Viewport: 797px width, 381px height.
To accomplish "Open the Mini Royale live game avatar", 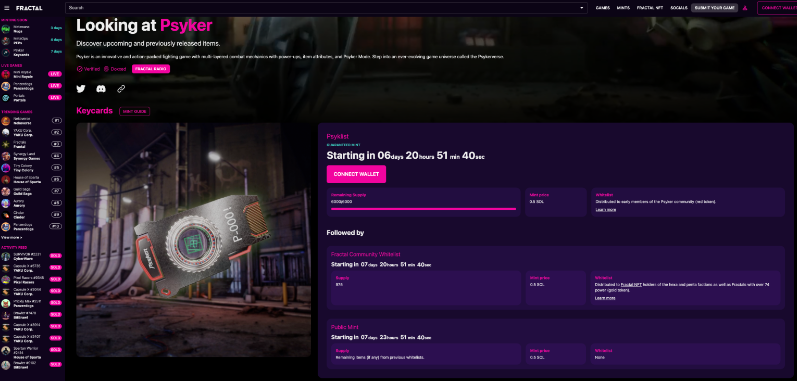I will pyautogui.click(x=6, y=74).
